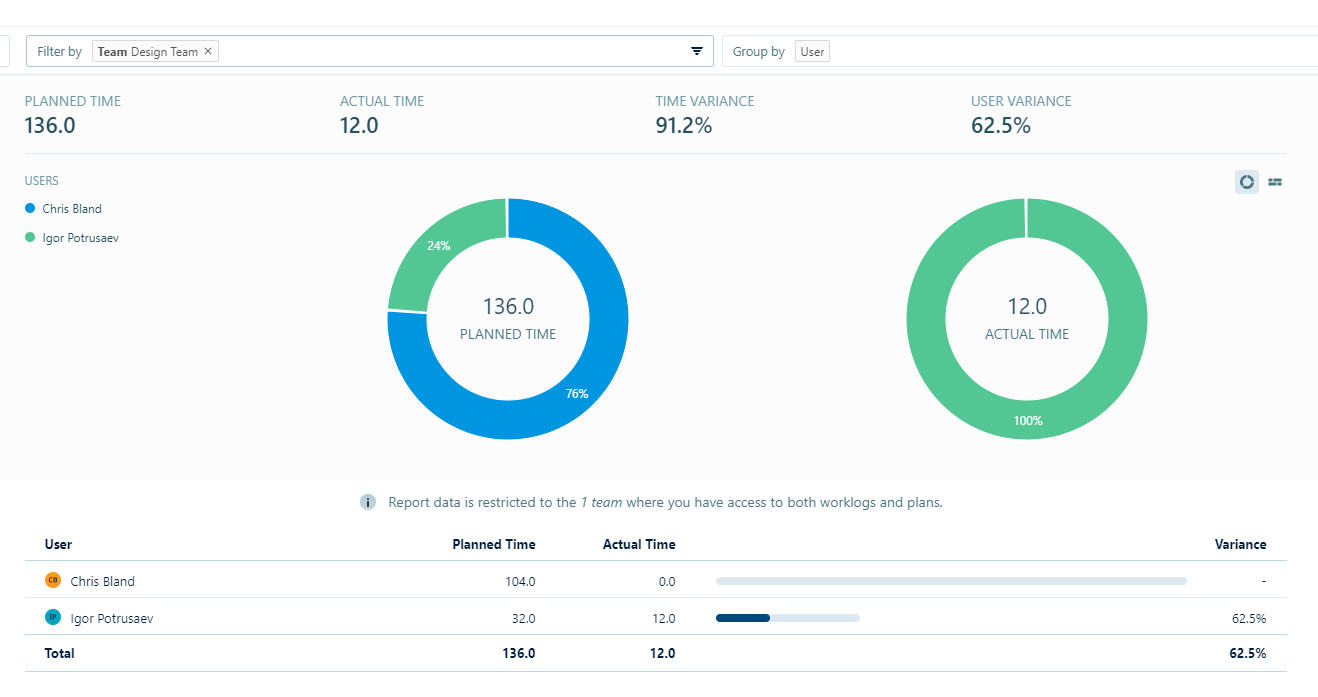This screenshot has height=697, width=1318.
Task: Sort by Actual Time column header
Action: click(639, 544)
